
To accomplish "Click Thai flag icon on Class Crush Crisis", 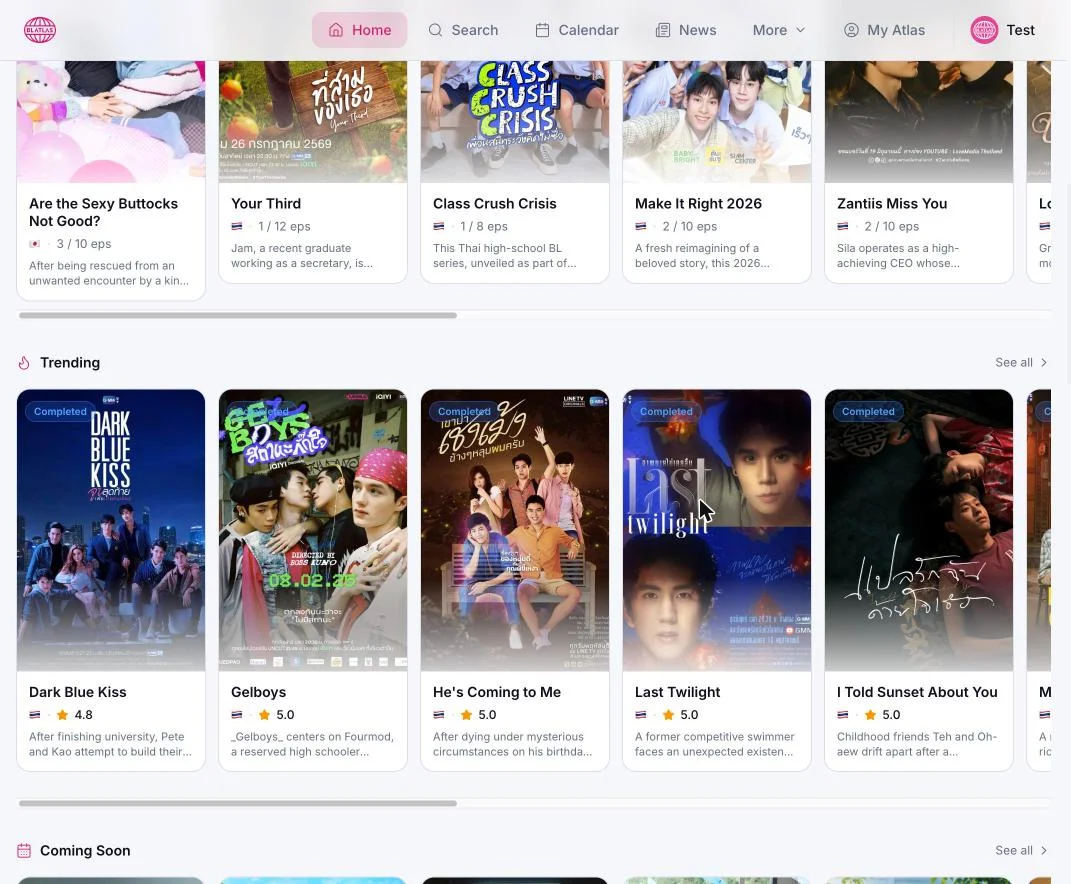I will click(439, 226).
